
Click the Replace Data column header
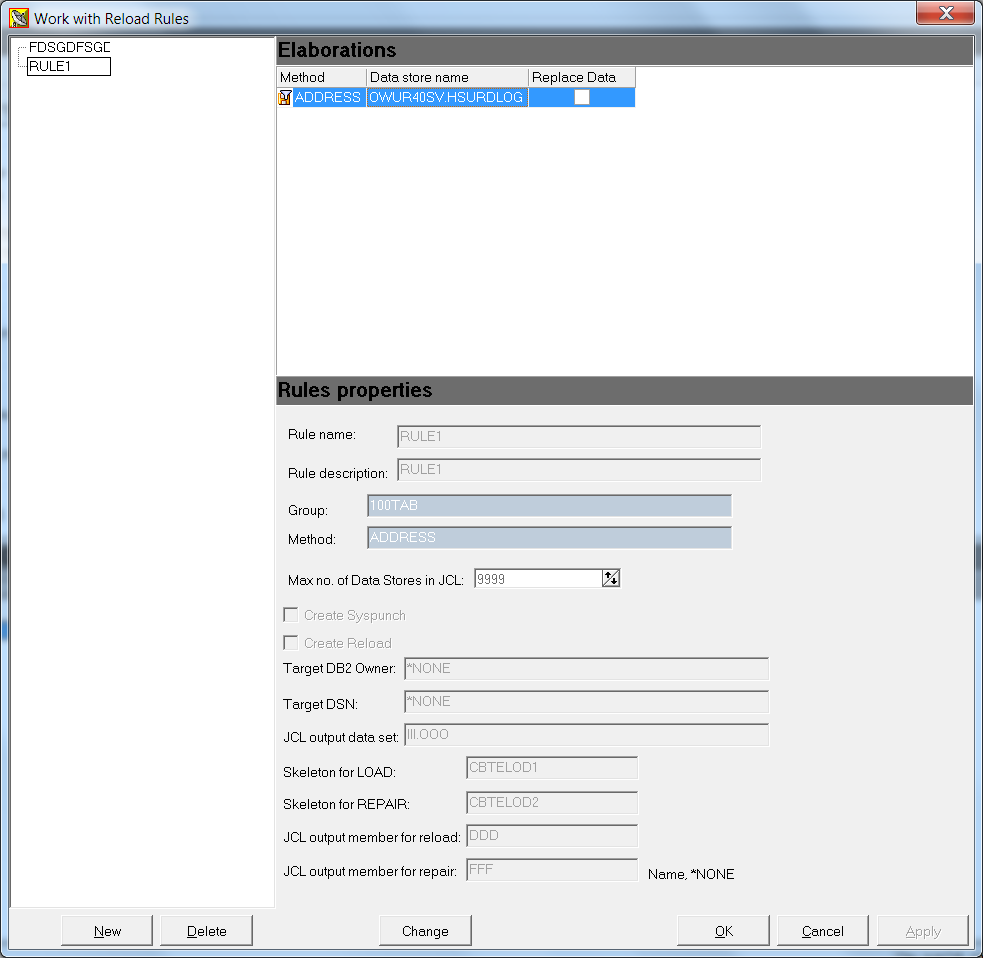pyautogui.click(x=580, y=76)
